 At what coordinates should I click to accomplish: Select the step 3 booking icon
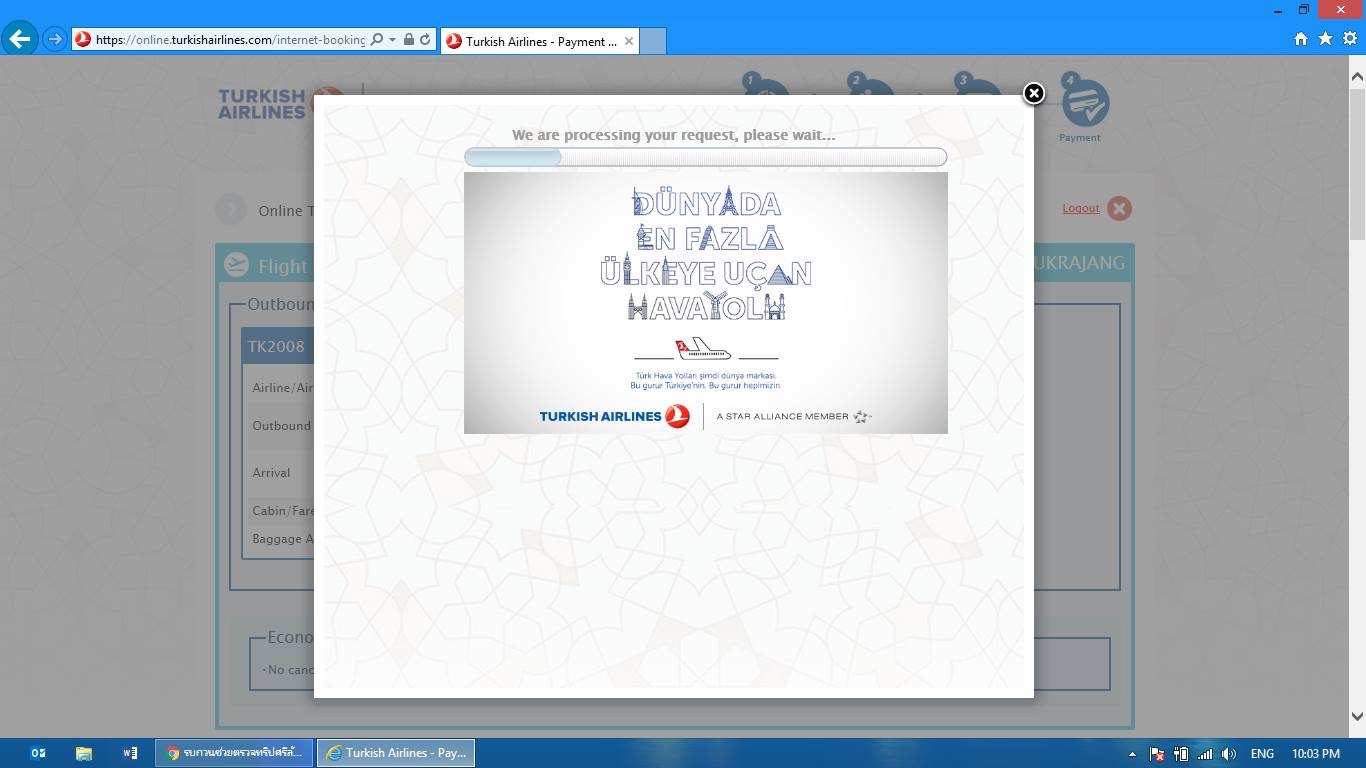click(977, 85)
